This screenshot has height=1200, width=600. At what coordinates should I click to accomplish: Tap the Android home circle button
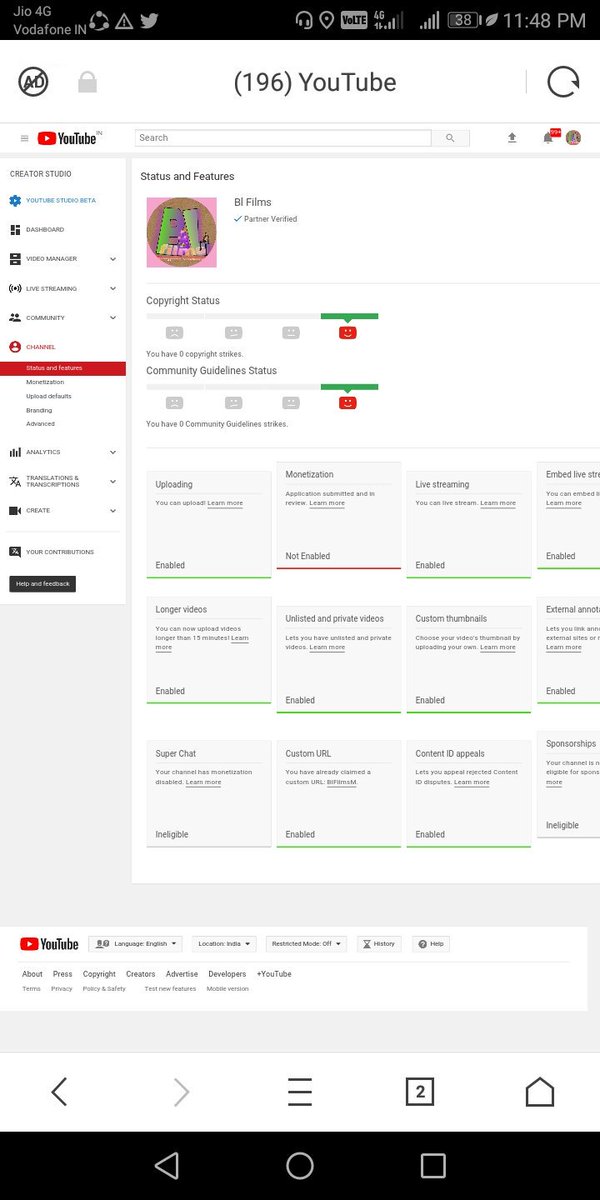[x=300, y=1165]
